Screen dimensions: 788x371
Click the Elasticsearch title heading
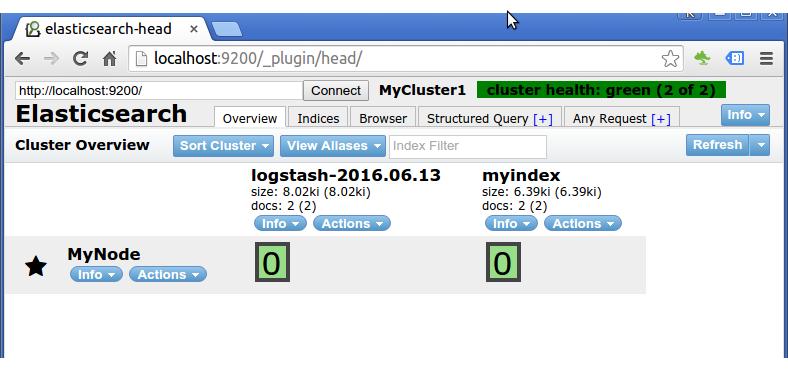[101, 114]
